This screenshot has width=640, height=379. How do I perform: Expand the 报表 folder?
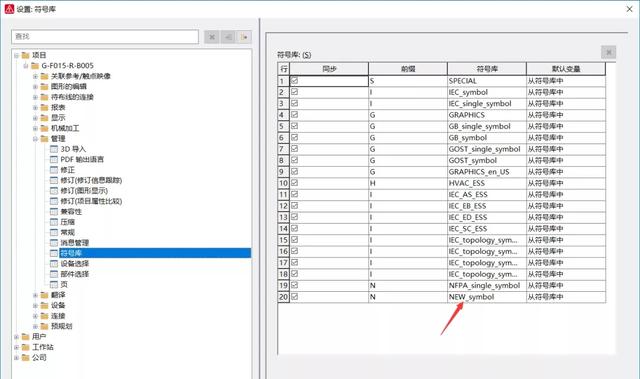(35, 108)
